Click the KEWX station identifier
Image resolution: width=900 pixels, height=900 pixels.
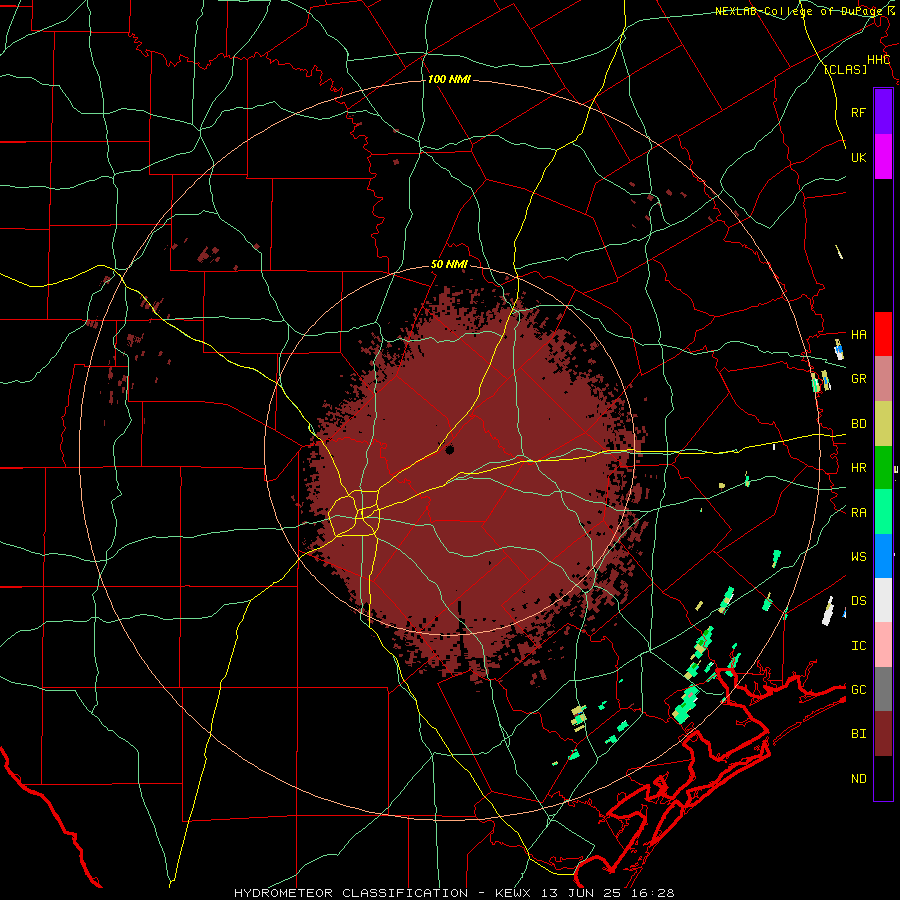click(x=514, y=893)
